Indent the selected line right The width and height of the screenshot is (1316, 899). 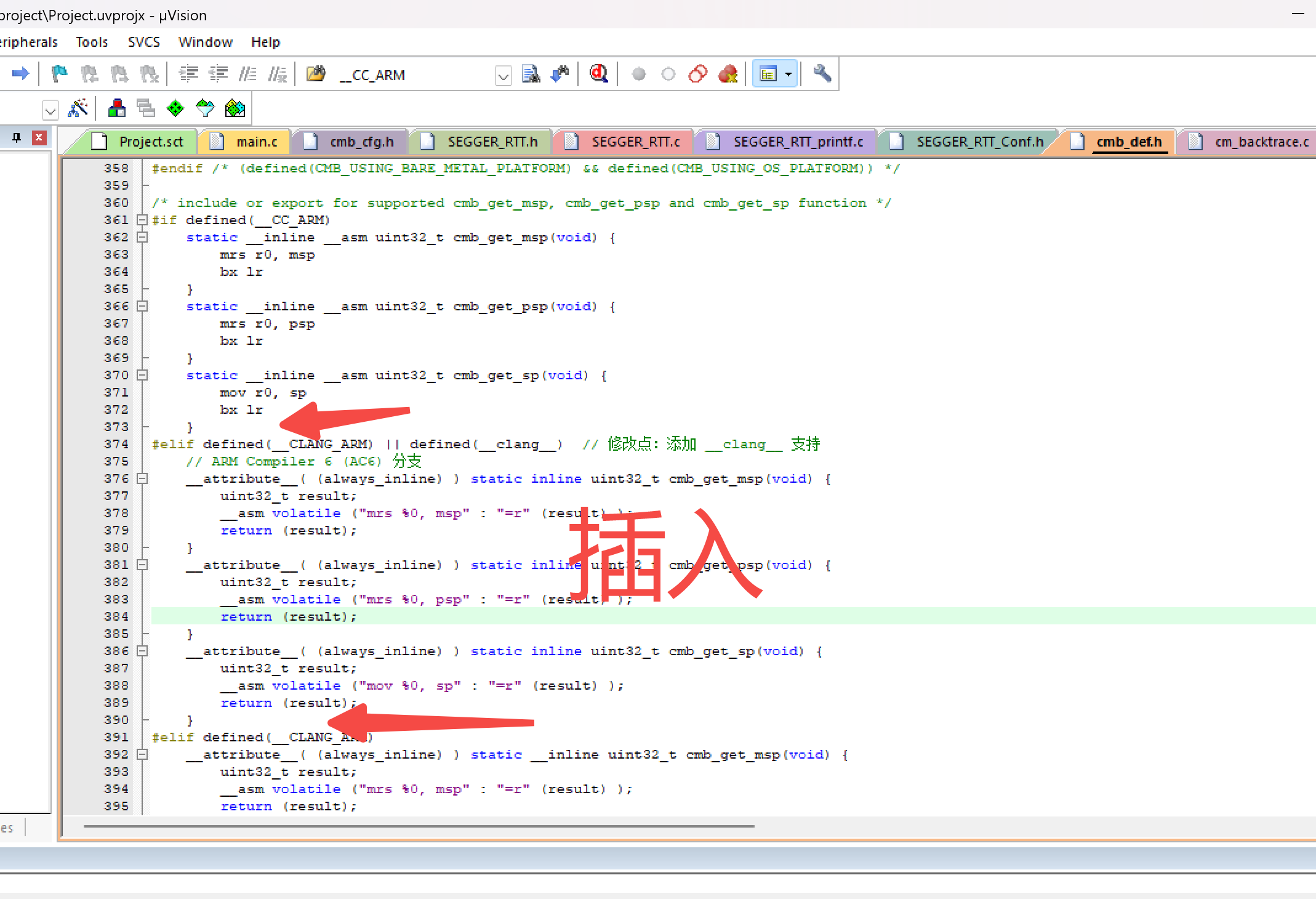coord(189,74)
